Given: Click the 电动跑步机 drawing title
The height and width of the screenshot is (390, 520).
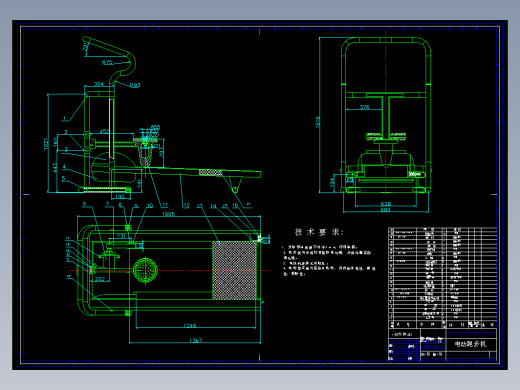Looking at the screenshot, I should [470, 344].
